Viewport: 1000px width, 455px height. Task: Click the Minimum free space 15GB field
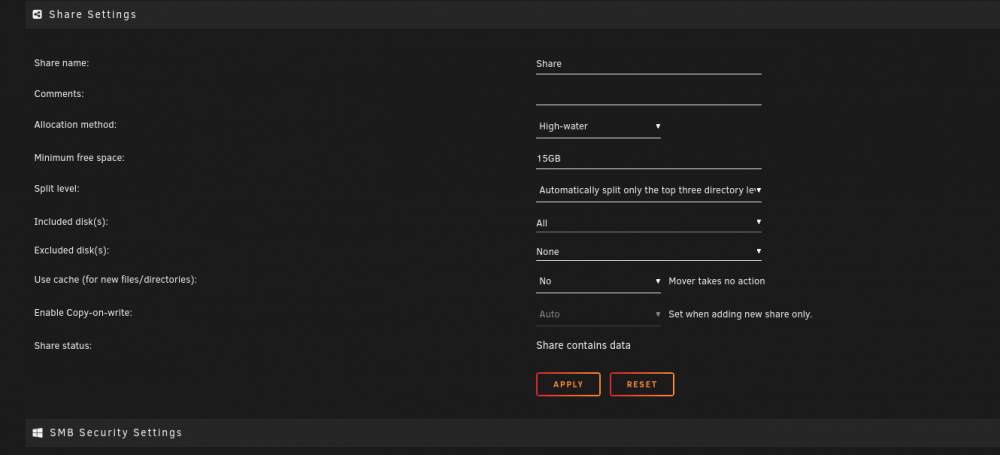point(649,158)
